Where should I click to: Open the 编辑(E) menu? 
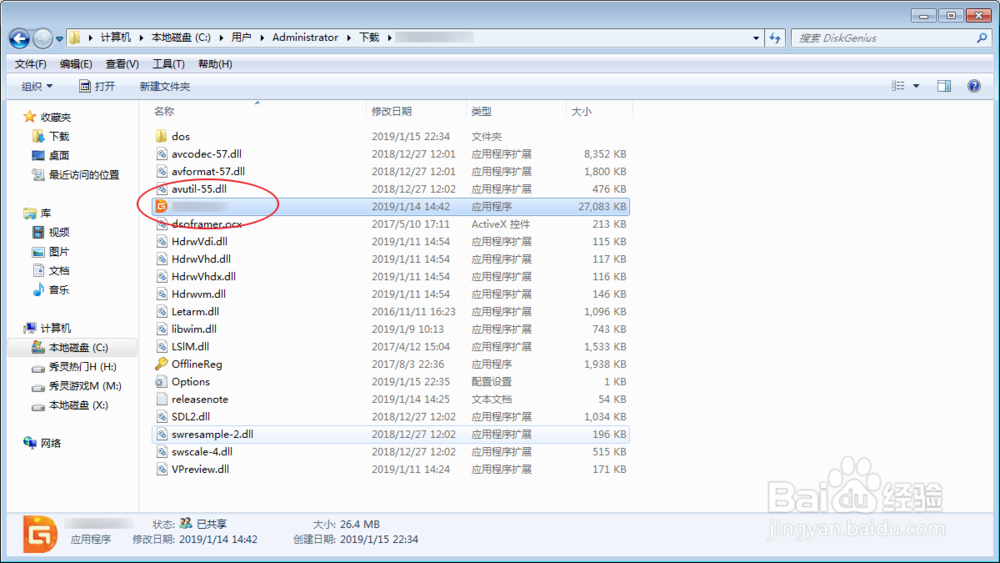[76, 64]
